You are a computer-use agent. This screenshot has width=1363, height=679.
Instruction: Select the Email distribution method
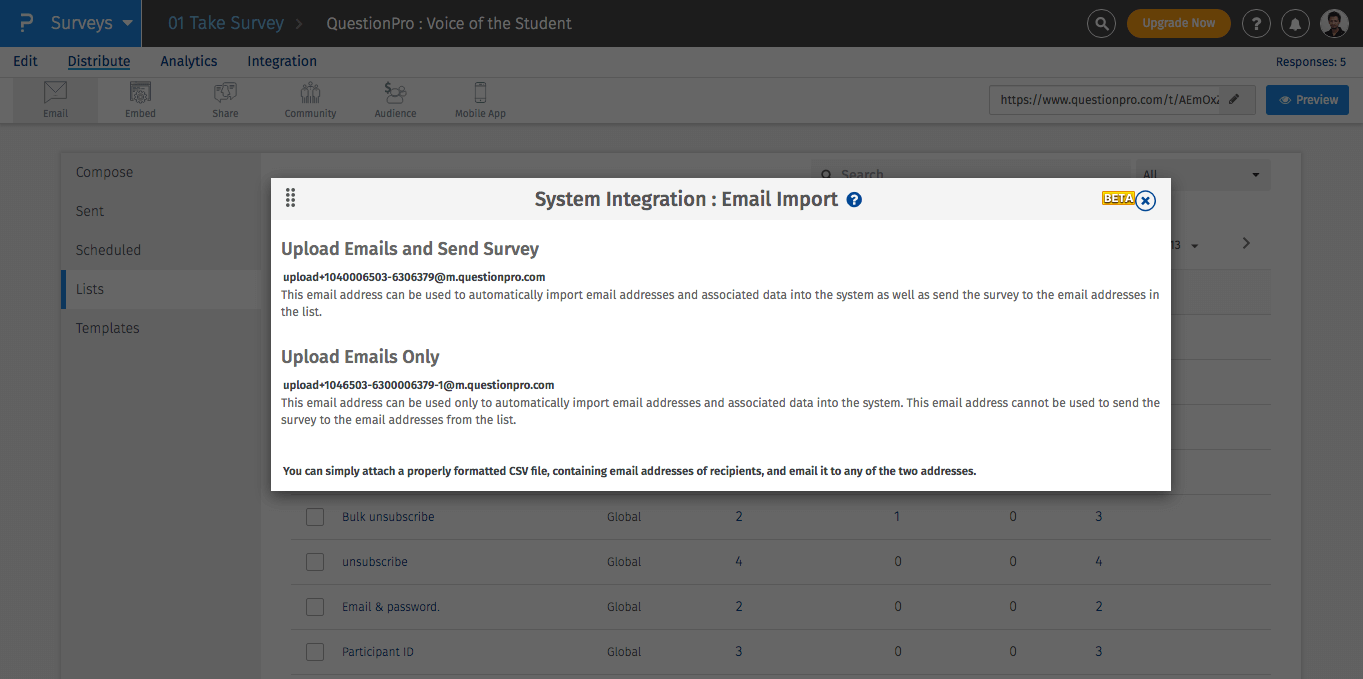(x=55, y=99)
